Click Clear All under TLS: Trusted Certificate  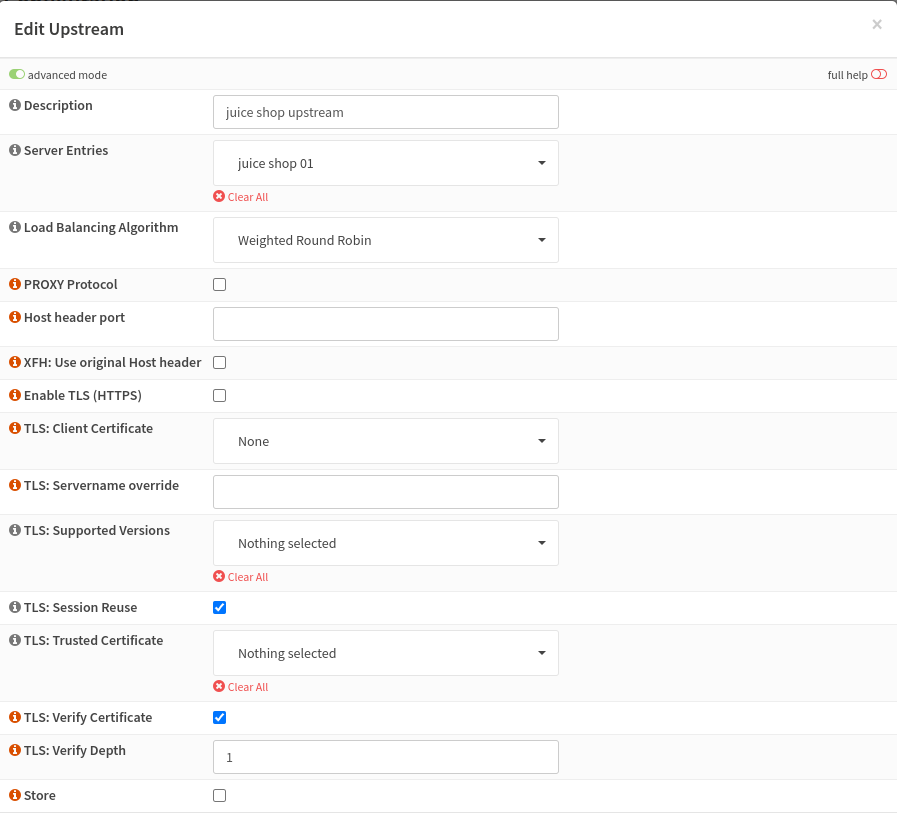(240, 687)
